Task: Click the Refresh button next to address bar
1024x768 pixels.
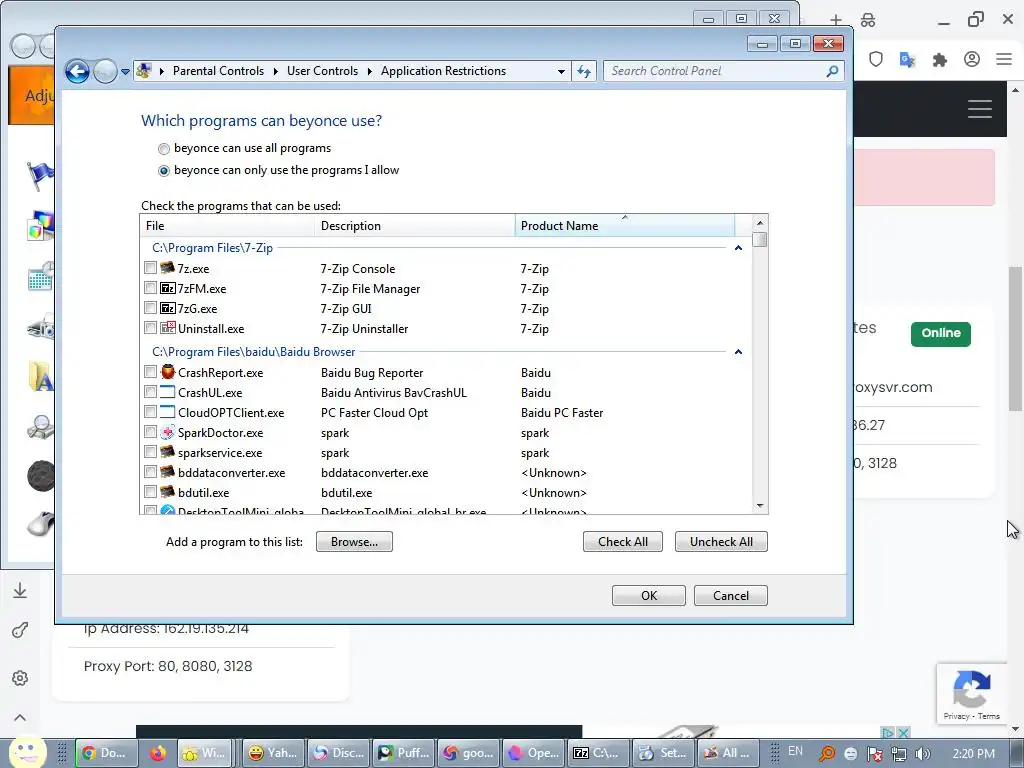Action: pyautogui.click(x=584, y=71)
